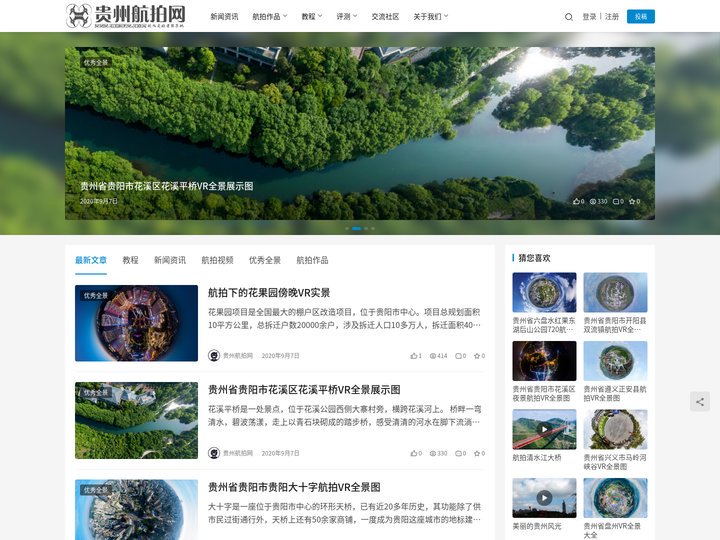Open 六盘水红果东湖后山公园 sidebar thumbnail
The image size is (720, 540).
(544, 292)
